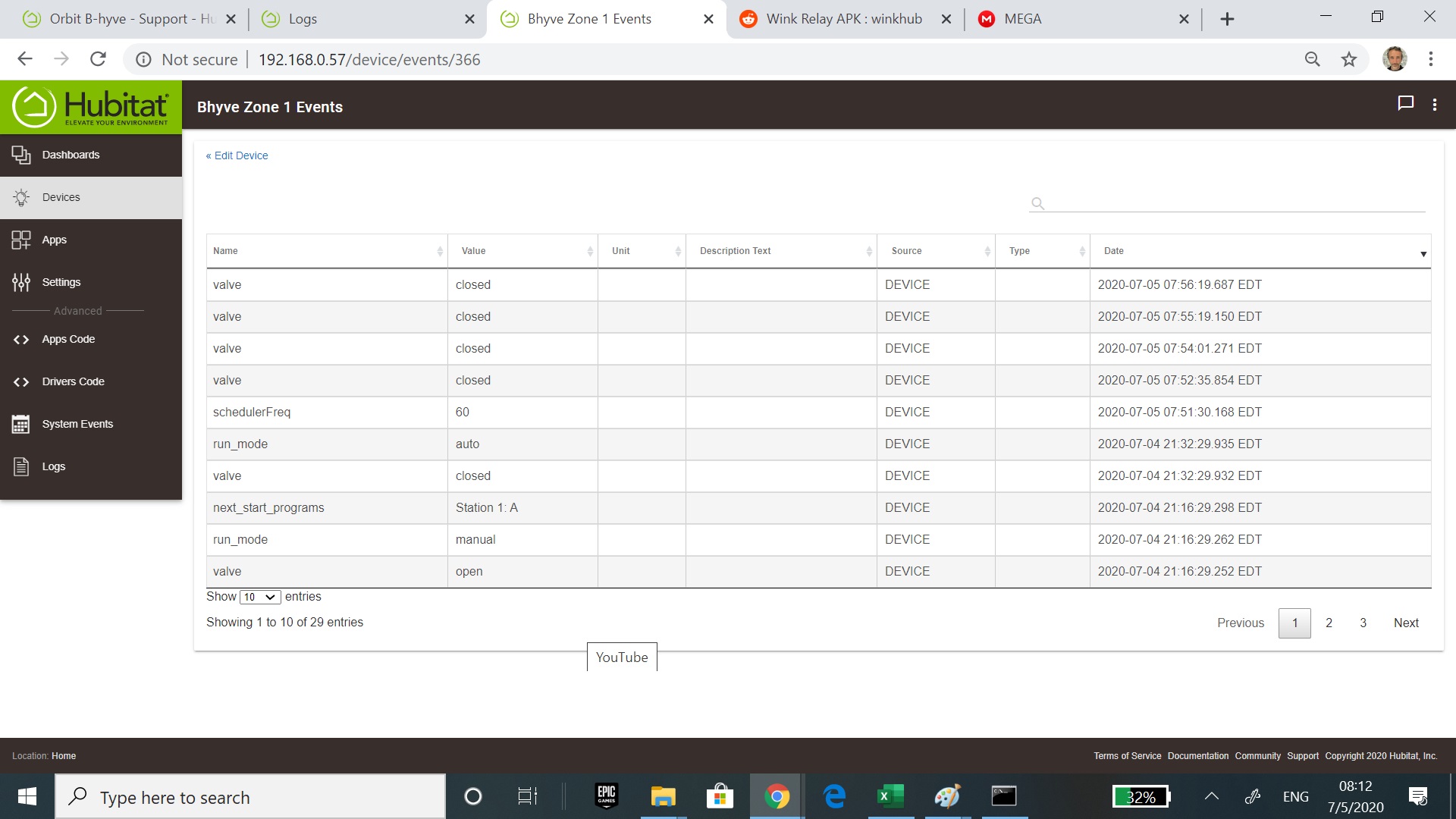Open the Show entries count dropdown

(x=260, y=597)
